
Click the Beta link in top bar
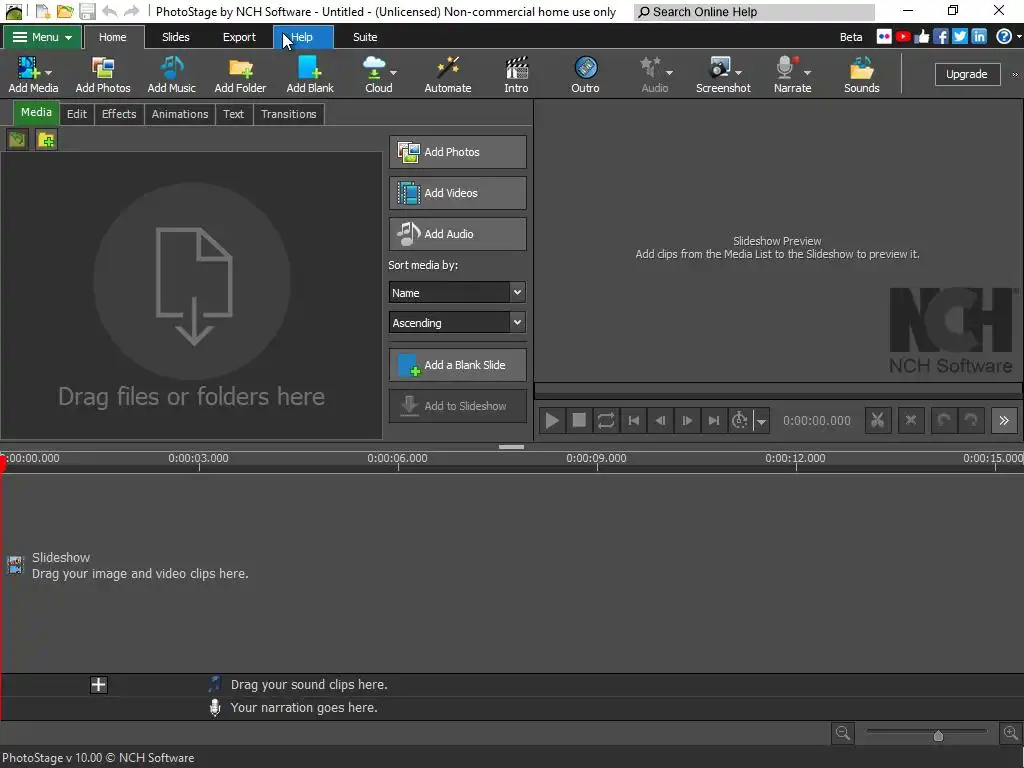pos(851,37)
